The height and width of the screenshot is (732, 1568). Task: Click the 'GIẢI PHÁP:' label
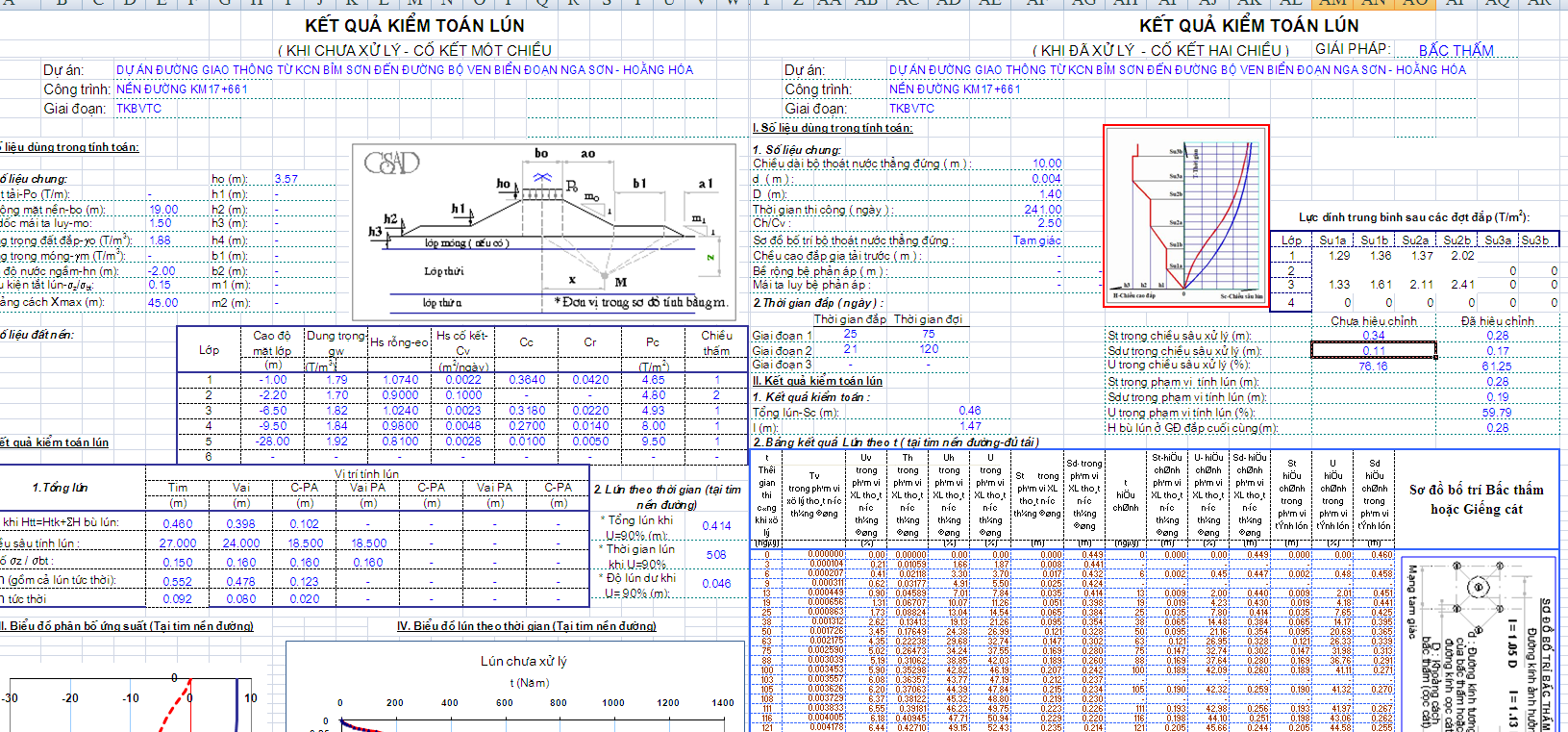1352,49
